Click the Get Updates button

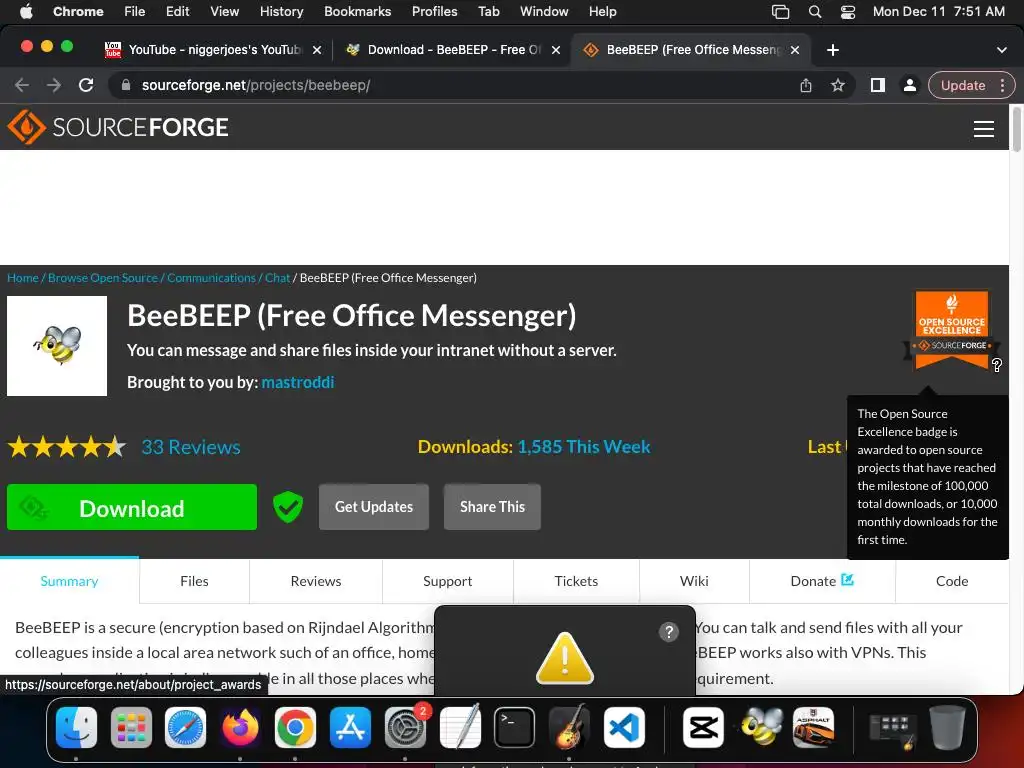pyautogui.click(x=374, y=507)
